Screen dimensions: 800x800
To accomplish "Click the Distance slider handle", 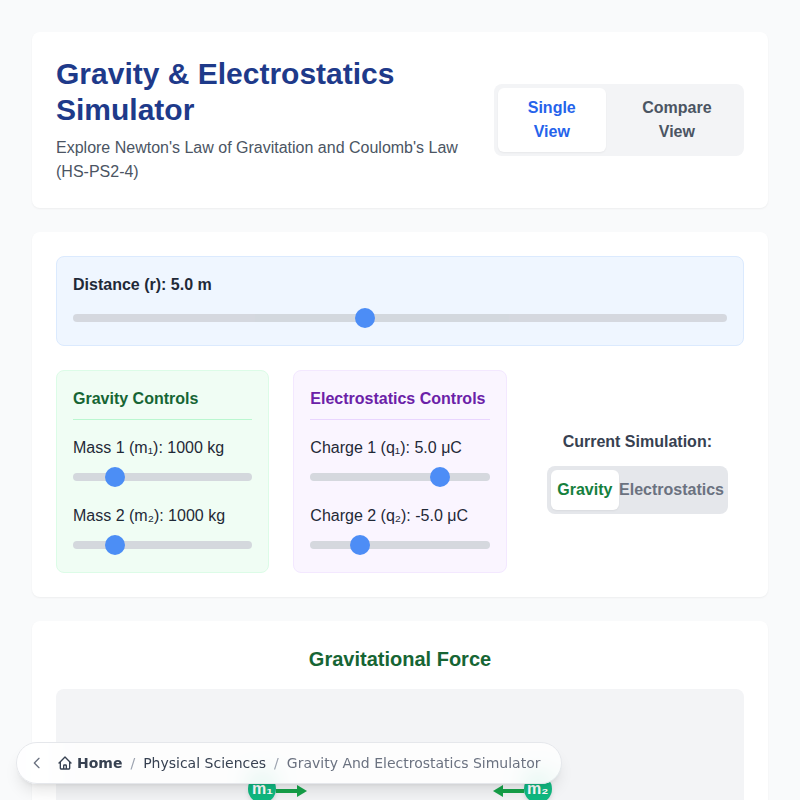I will (x=364, y=317).
